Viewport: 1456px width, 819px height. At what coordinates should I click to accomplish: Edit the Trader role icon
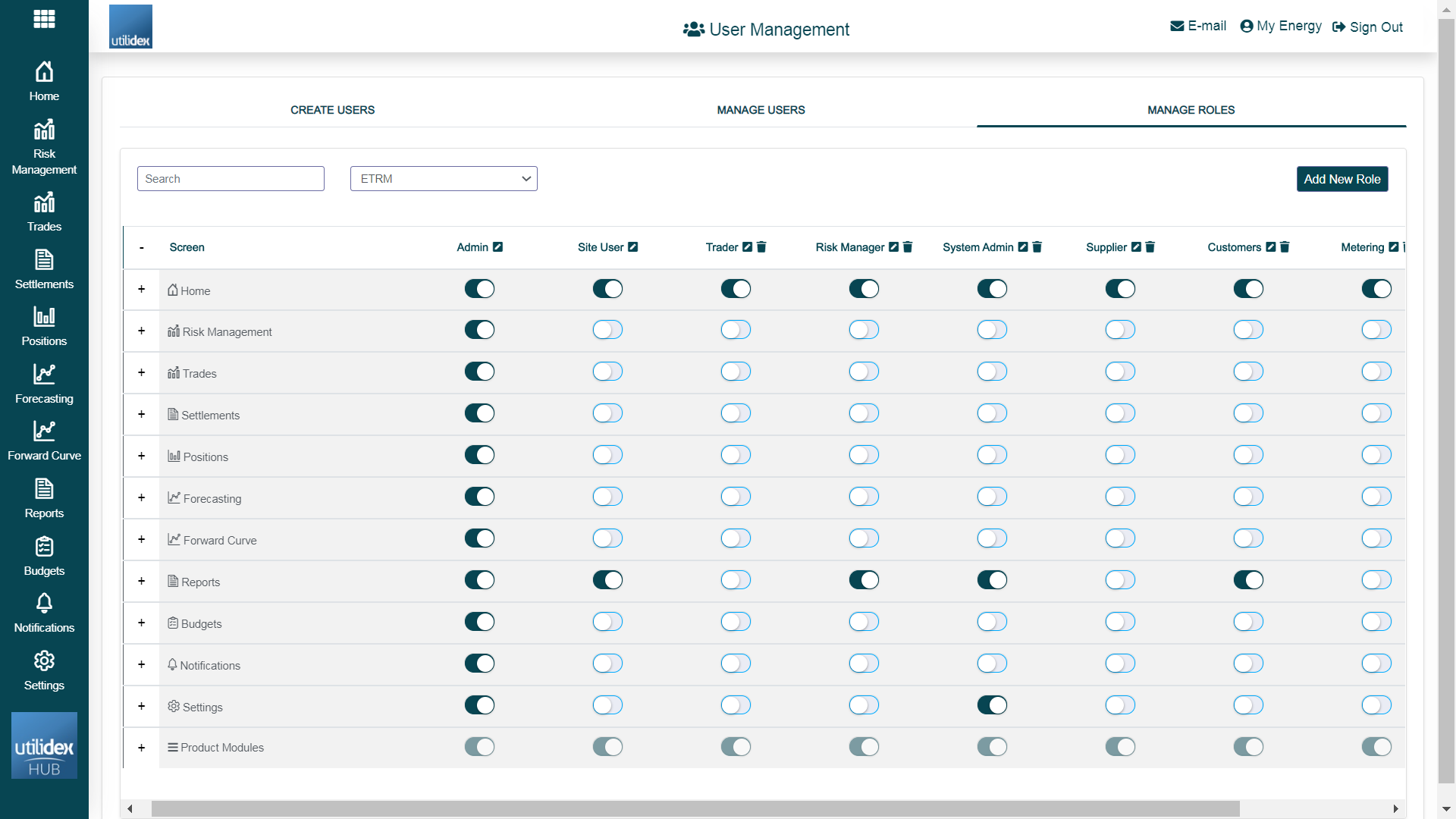point(748,247)
